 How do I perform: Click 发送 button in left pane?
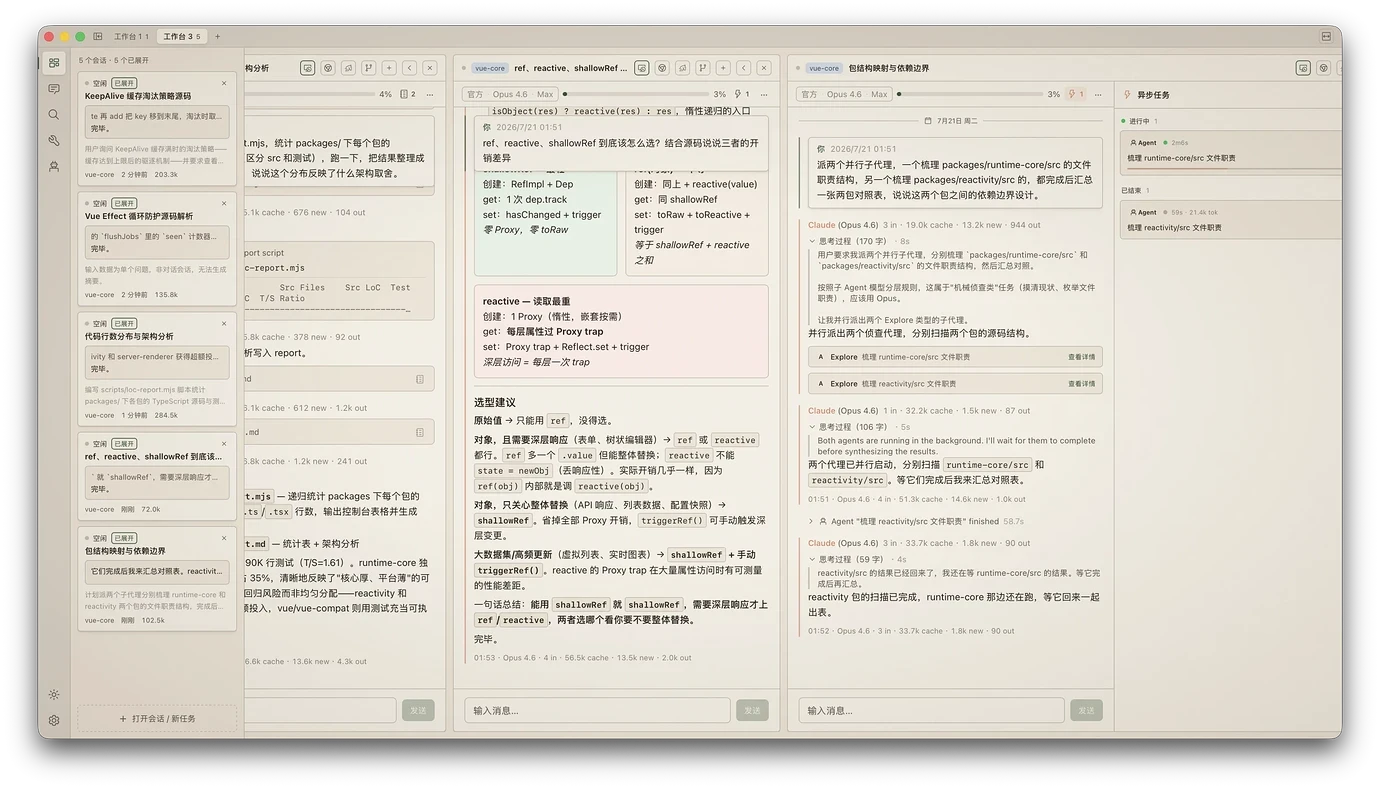click(418, 710)
